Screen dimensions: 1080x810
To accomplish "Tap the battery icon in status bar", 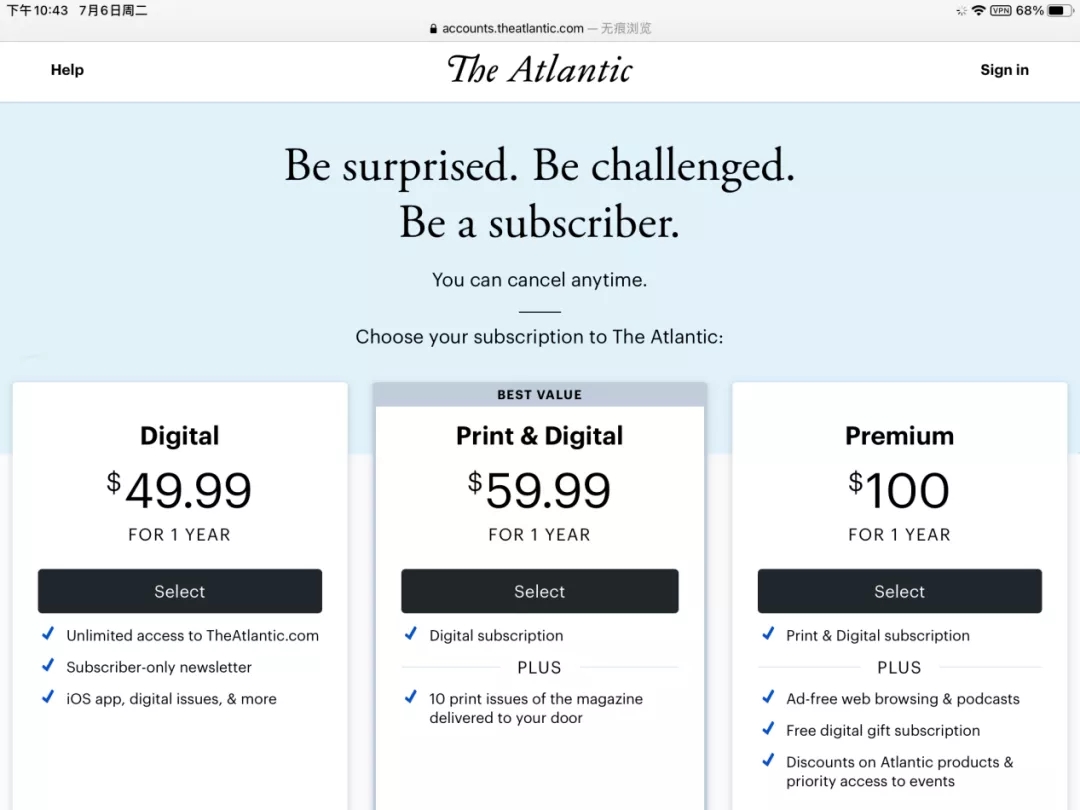I will 1059,10.
